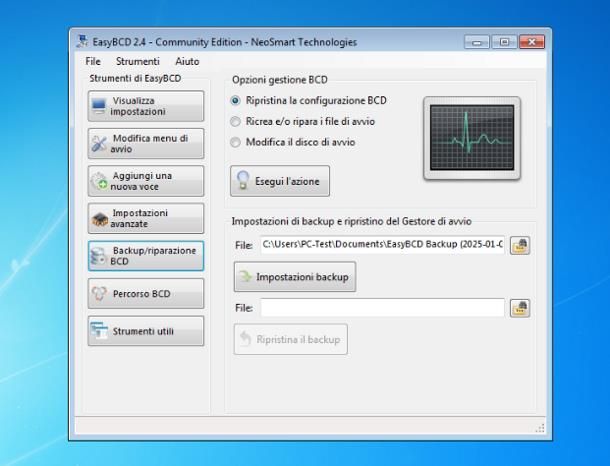Click the green arrow icon on Impostazioni backup
The height and width of the screenshot is (466, 610).
(246, 277)
